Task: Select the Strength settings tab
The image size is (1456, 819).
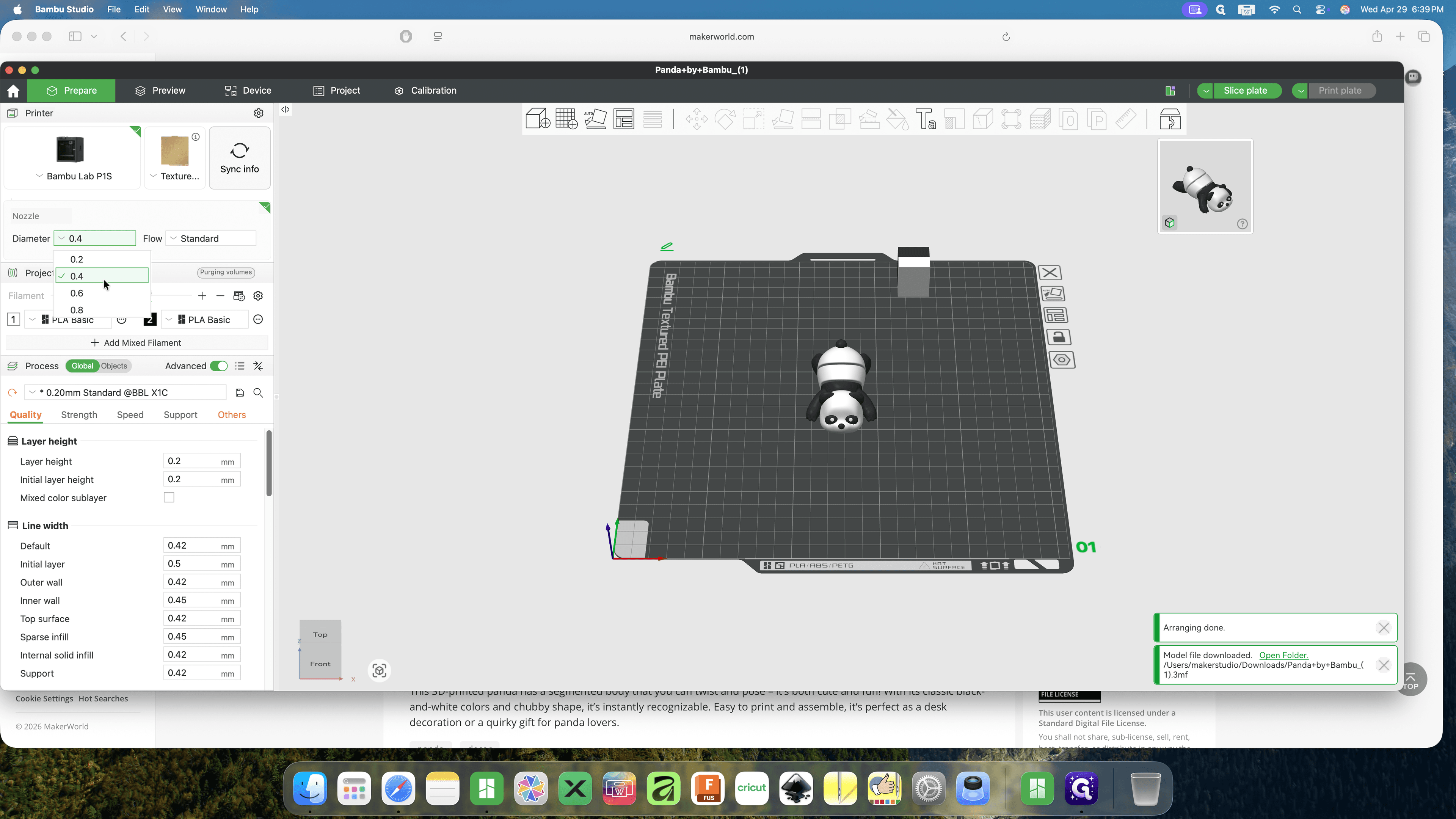Action: pos(79,414)
